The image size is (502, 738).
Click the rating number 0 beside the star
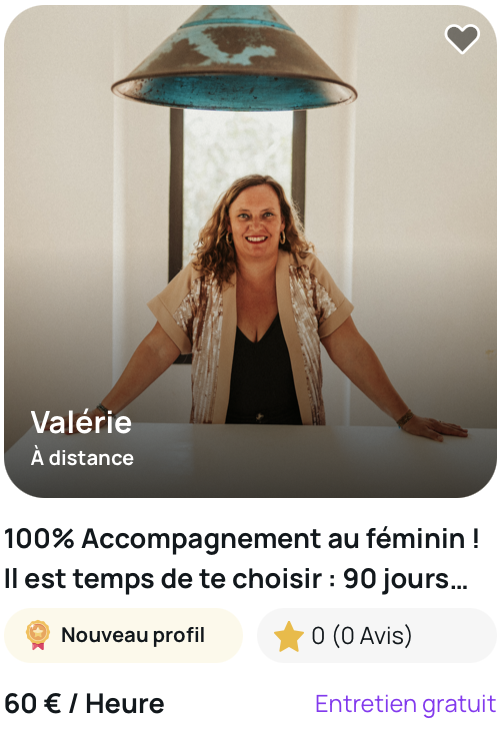pyautogui.click(x=318, y=636)
